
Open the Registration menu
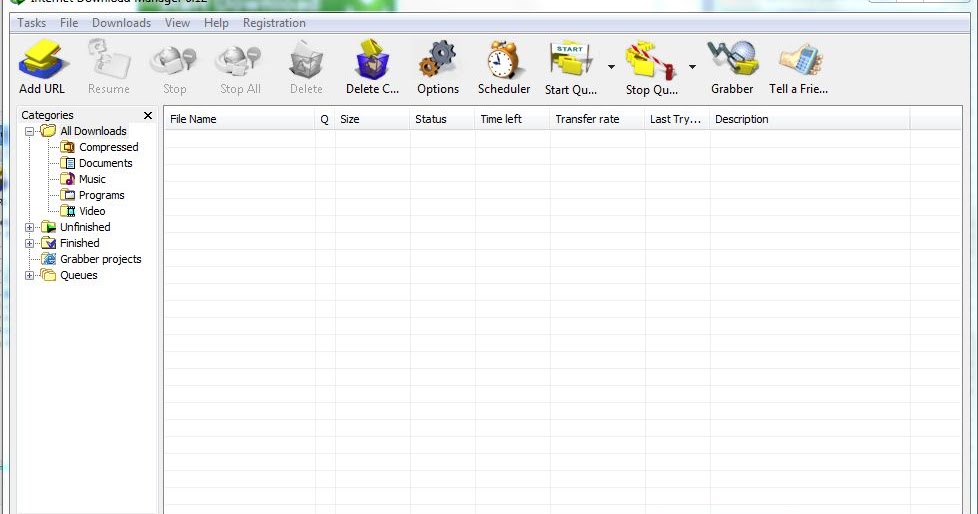pos(274,23)
